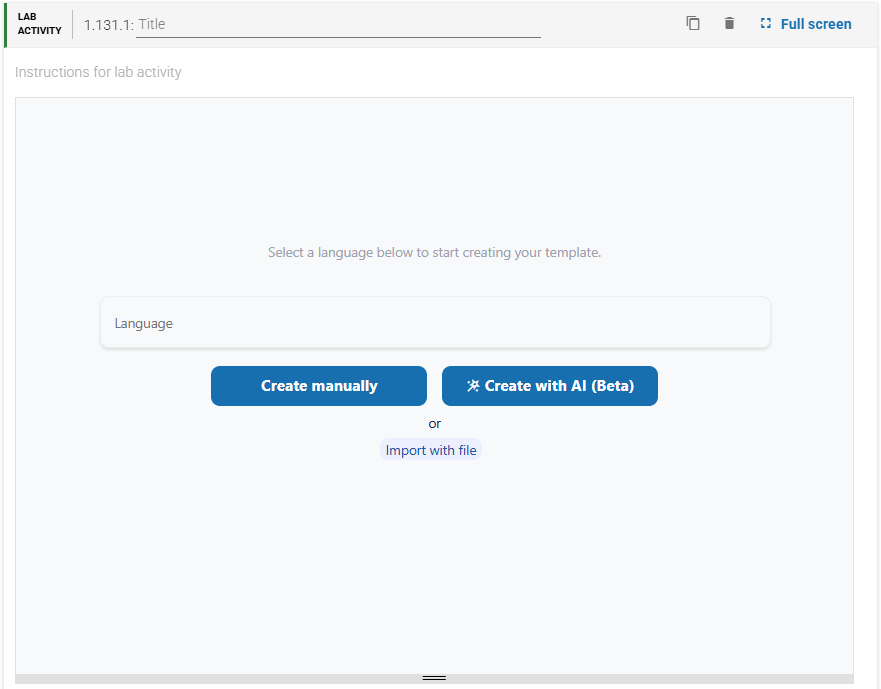Viewport: 881px width, 689px height.
Task: Click the LAB ACTIVITY label
Action: (37, 22)
